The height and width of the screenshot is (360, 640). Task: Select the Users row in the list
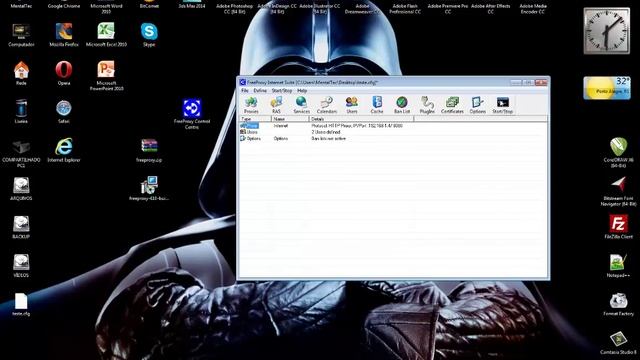[290, 132]
